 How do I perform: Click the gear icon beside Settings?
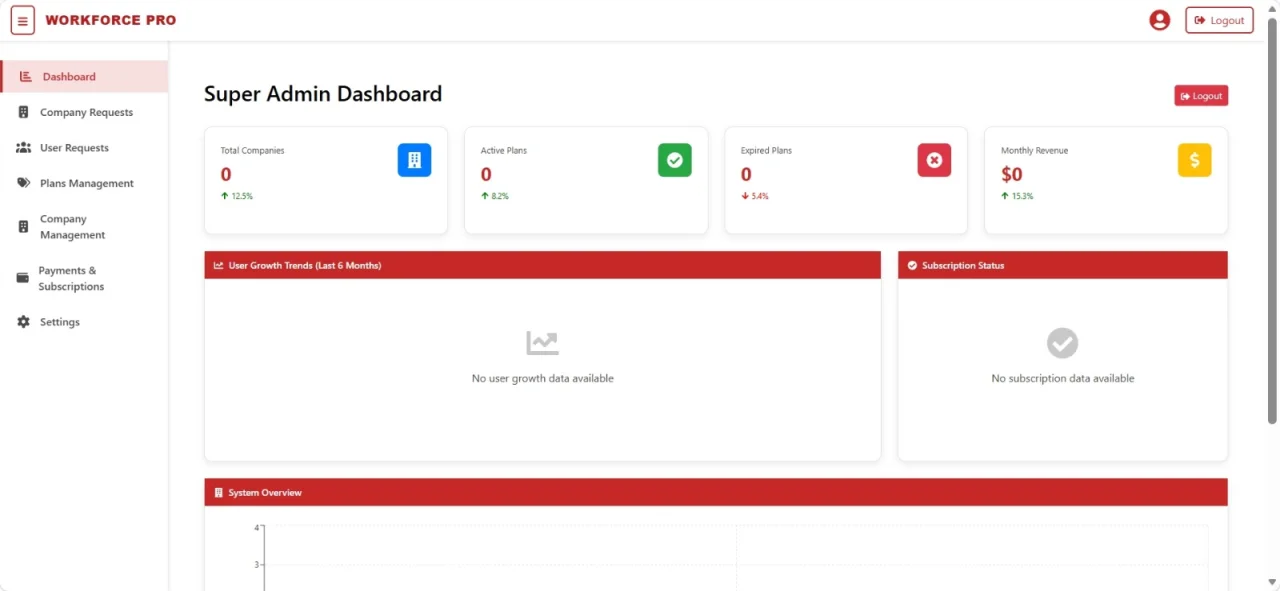click(23, 322)
